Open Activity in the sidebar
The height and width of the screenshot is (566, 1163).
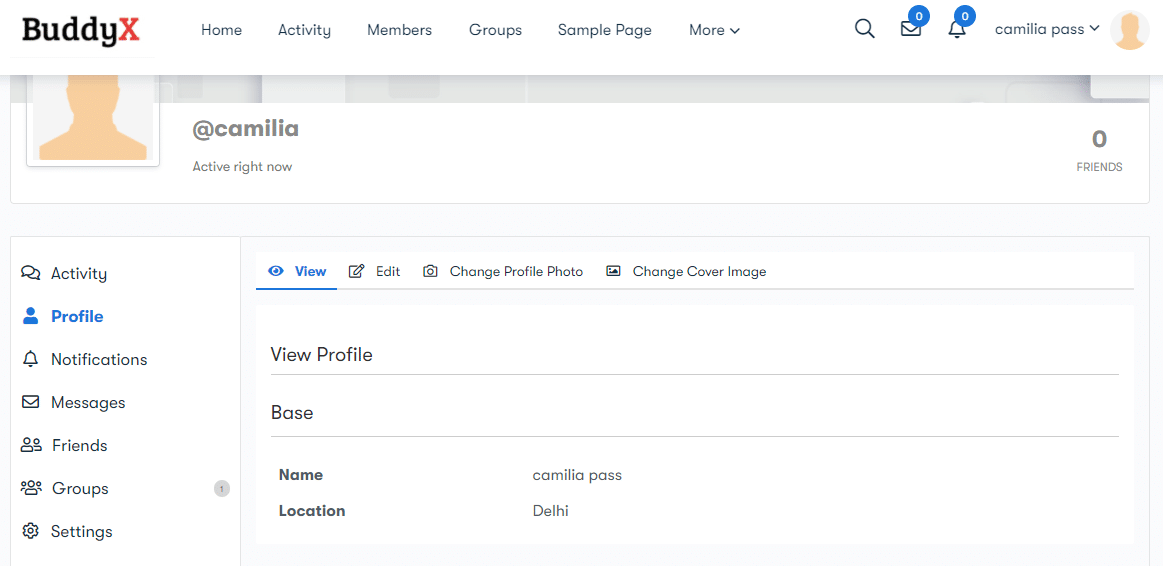point(79,274)
